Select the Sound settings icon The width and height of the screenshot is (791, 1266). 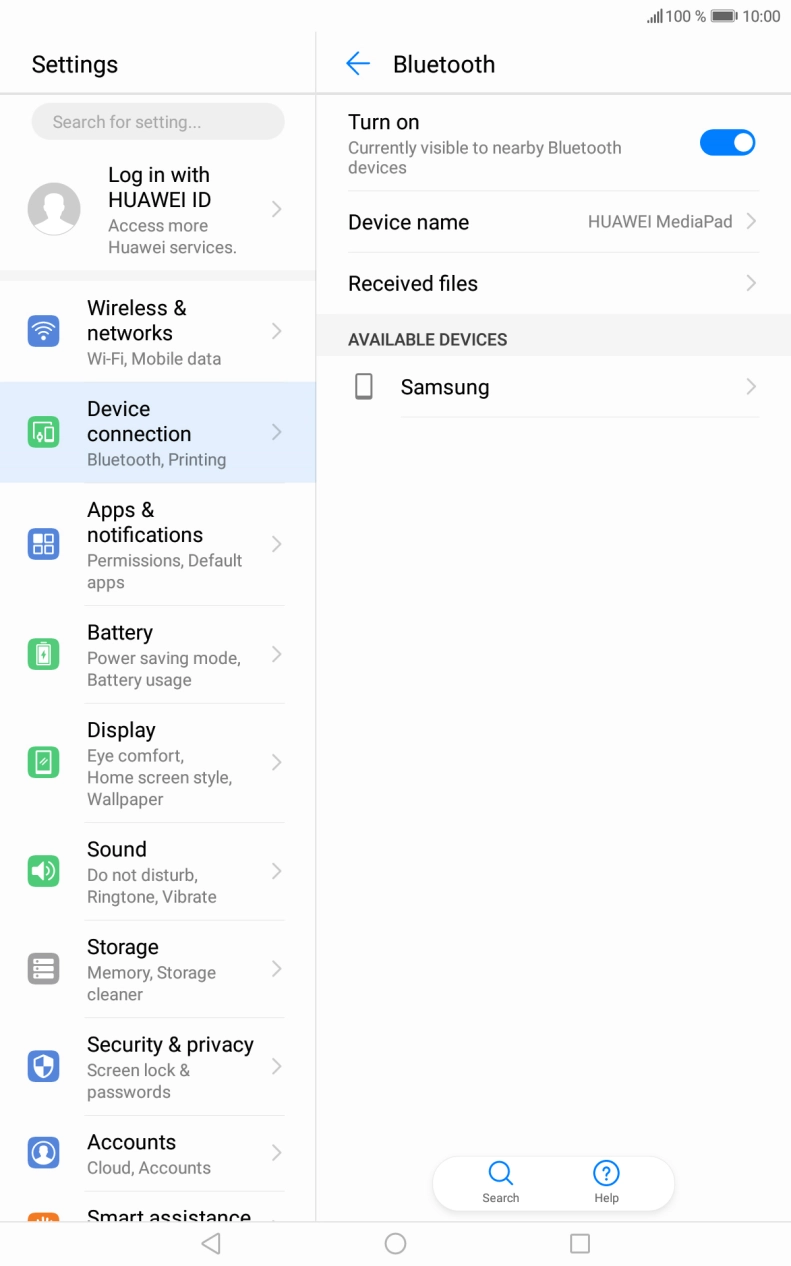[43, 871]
